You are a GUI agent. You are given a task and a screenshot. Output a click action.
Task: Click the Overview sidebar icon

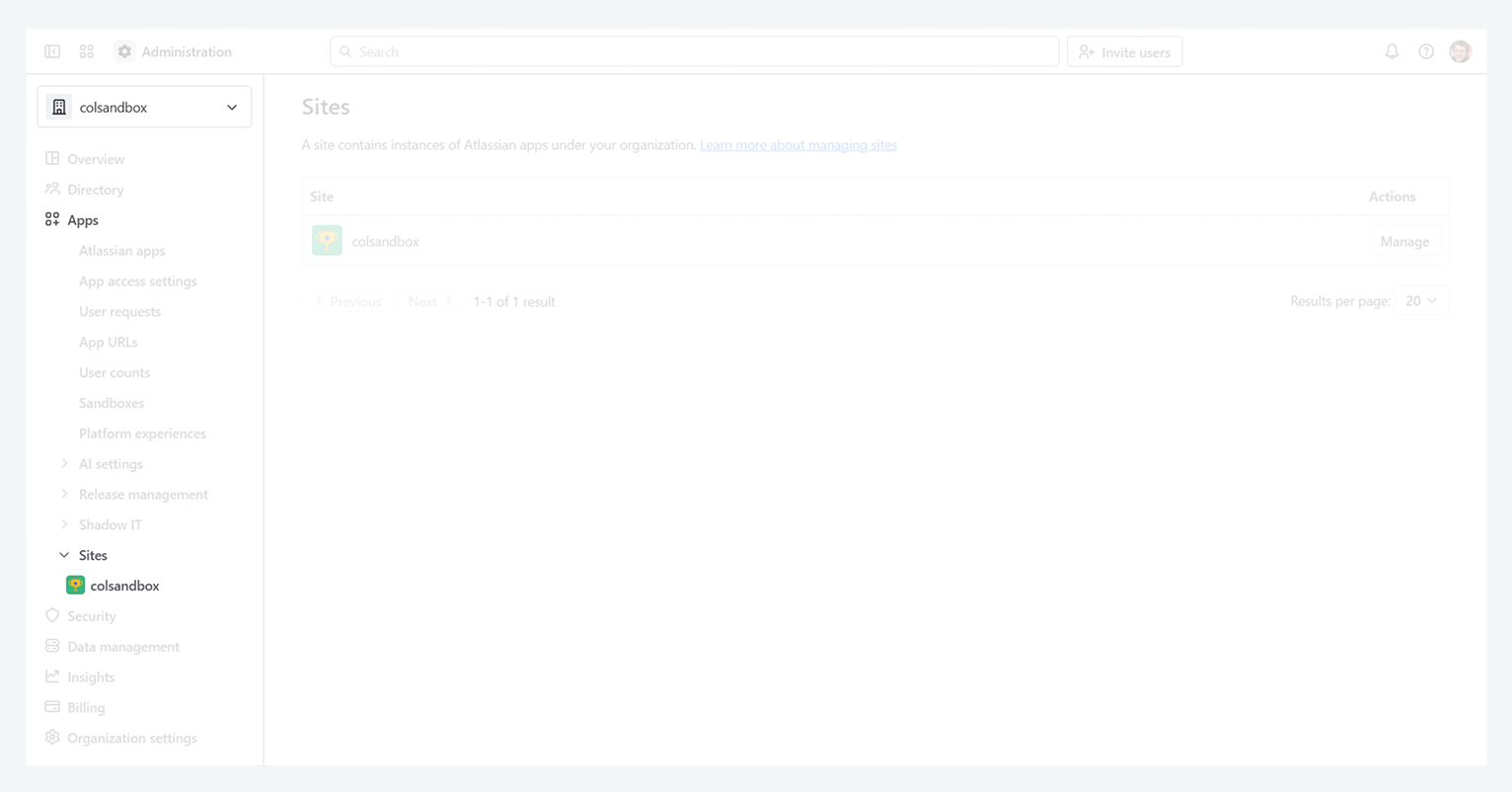coord(52,158)
